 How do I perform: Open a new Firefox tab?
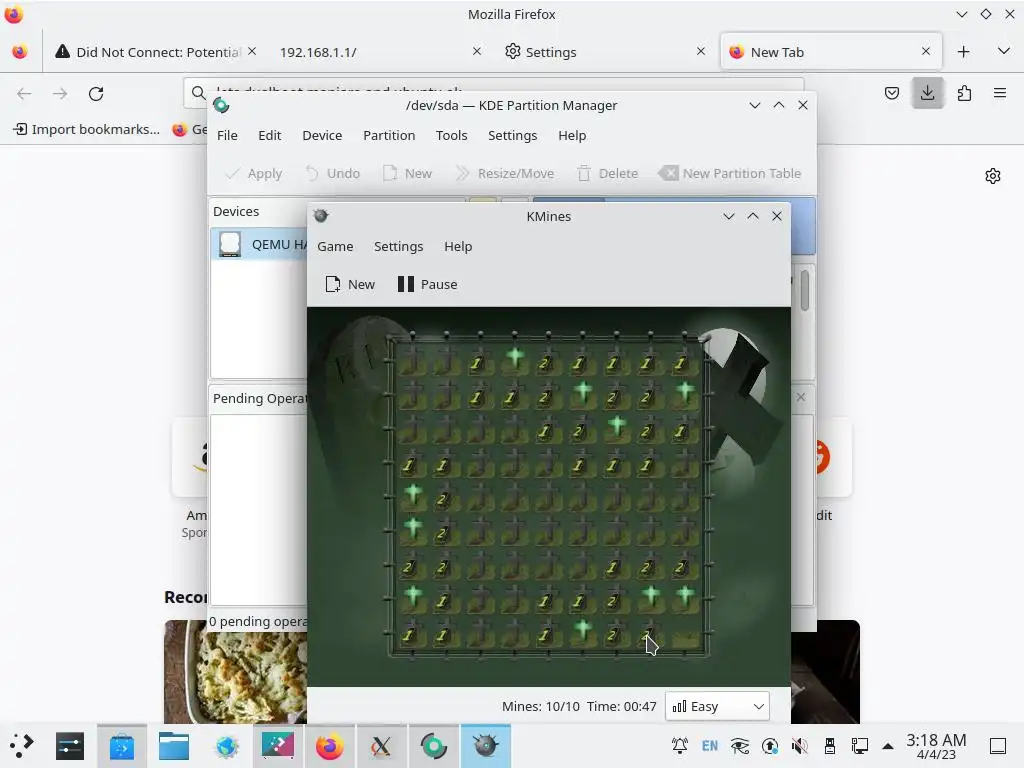pos(963,52)
